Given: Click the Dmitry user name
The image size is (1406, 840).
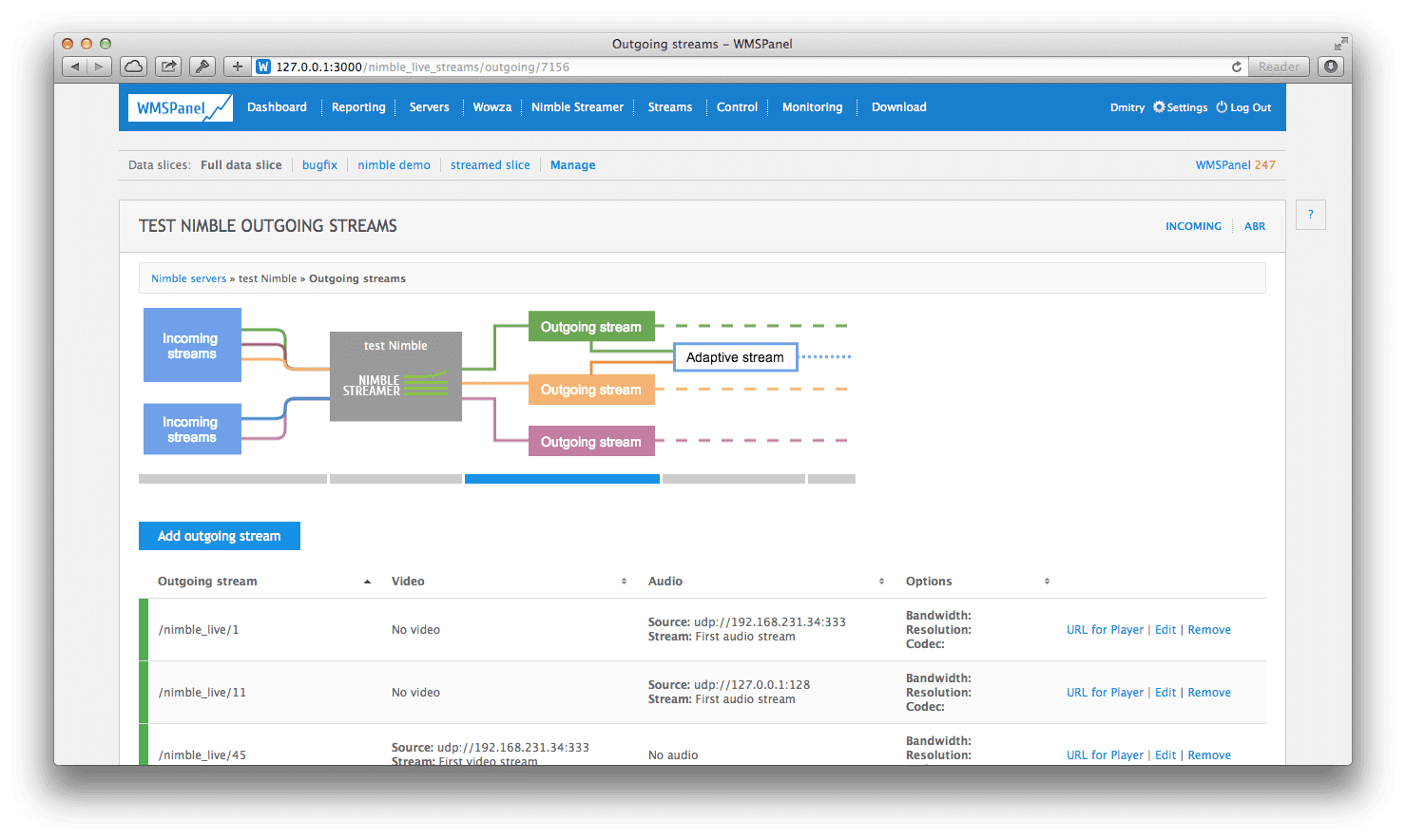Looking at the screenshot, I should [x=1127, y=107].
